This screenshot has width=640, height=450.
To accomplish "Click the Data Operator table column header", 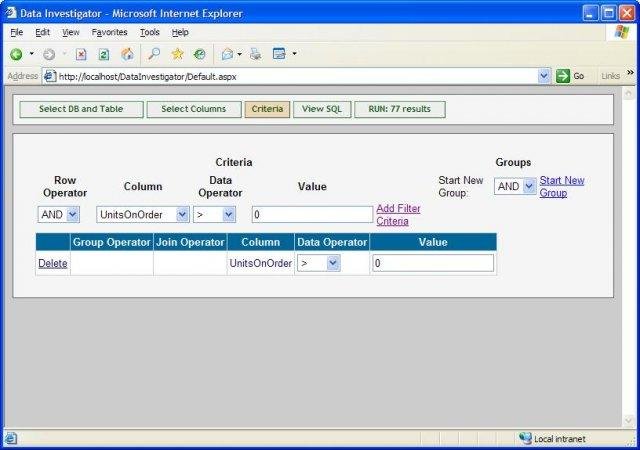I will pos(332,242).
